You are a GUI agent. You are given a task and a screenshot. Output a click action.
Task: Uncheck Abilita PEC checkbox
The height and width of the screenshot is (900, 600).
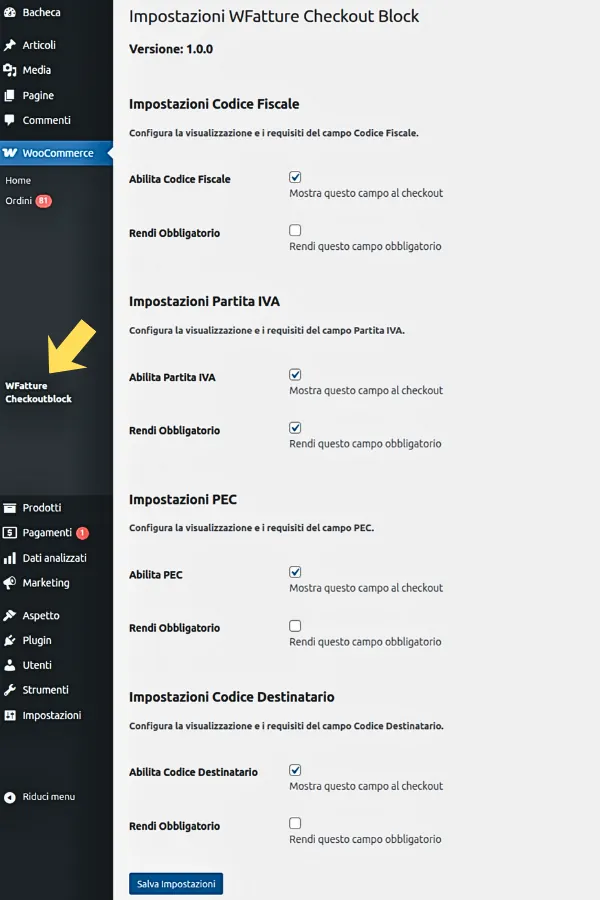295,572
